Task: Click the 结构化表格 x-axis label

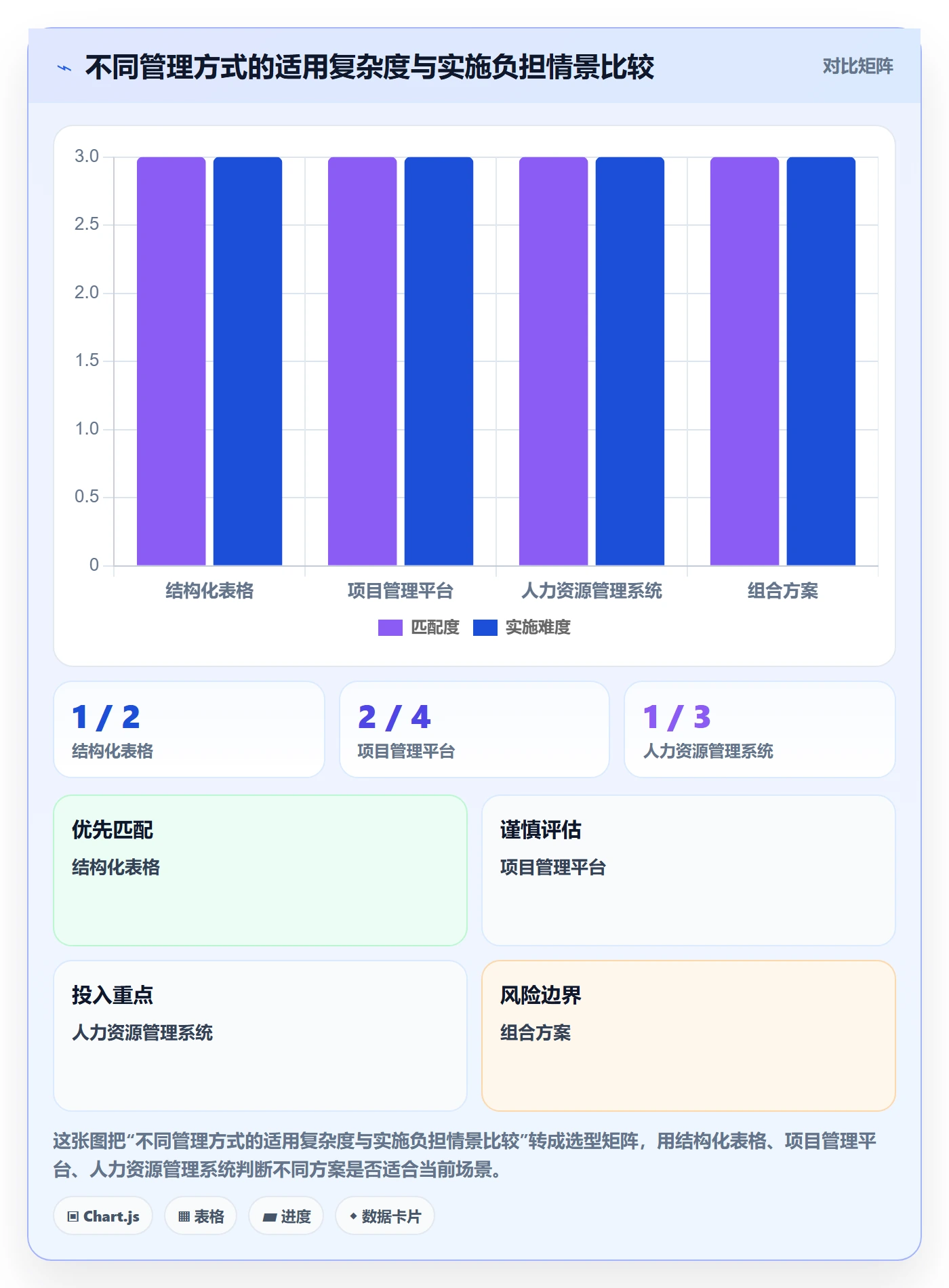Action: click(209, 591)
